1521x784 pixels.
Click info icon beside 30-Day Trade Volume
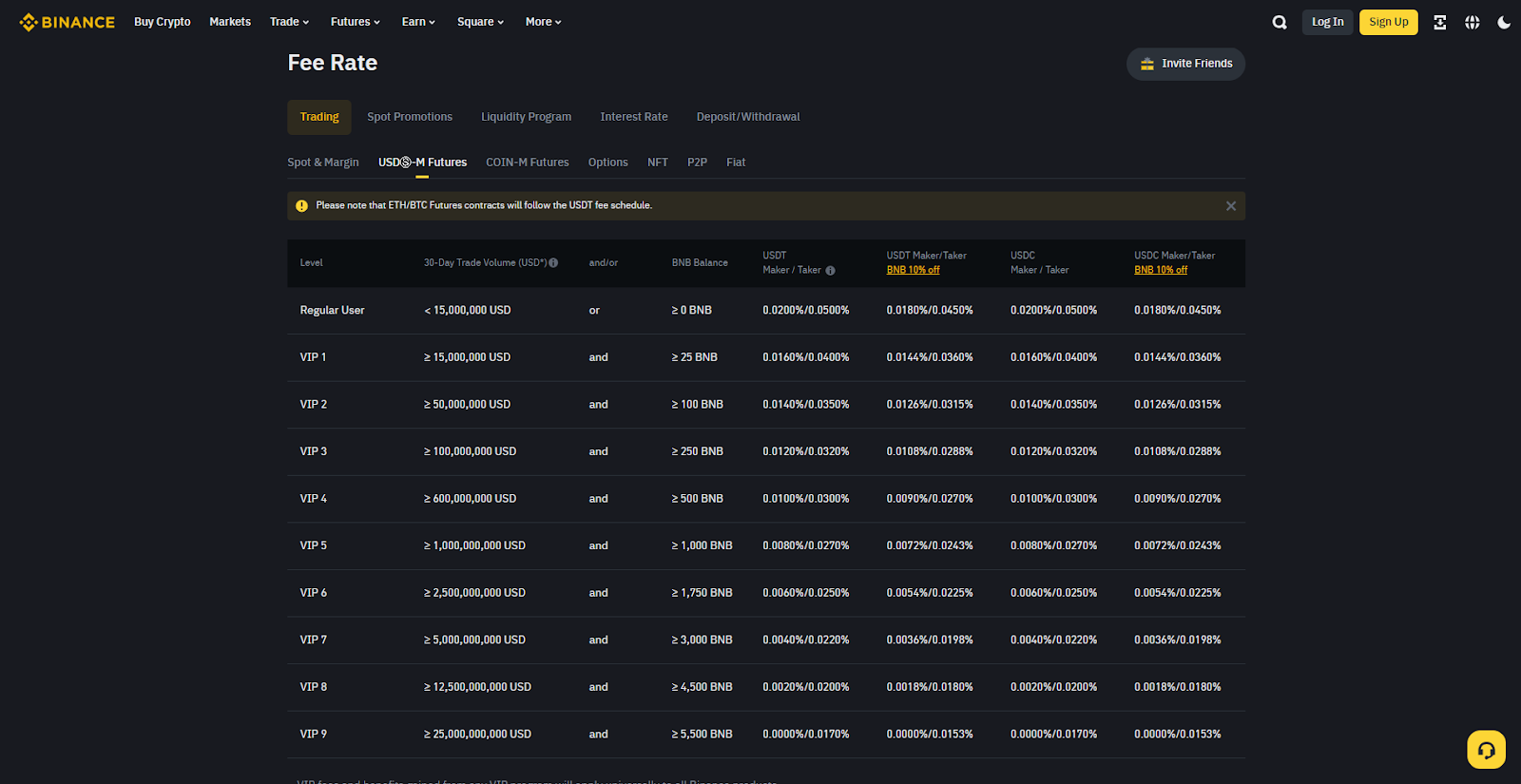coord(553,263)
